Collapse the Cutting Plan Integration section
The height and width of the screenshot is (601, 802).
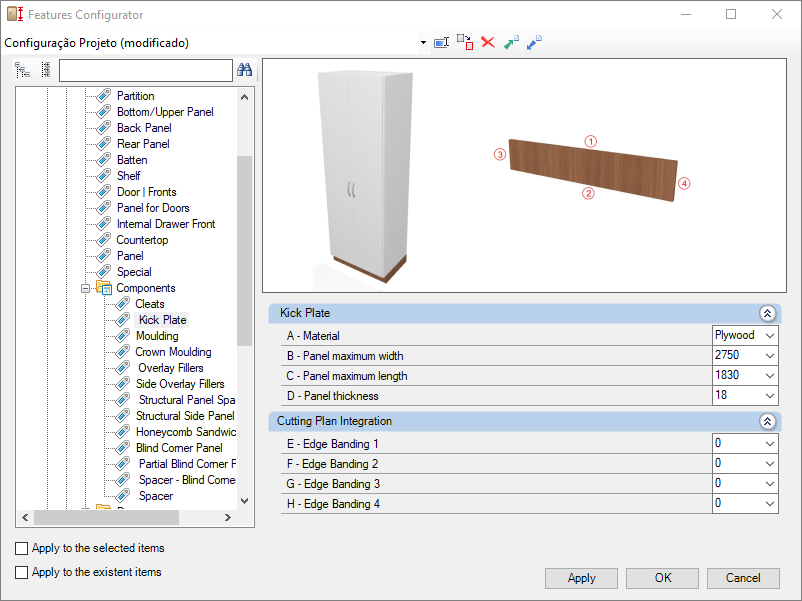(767, 421)
